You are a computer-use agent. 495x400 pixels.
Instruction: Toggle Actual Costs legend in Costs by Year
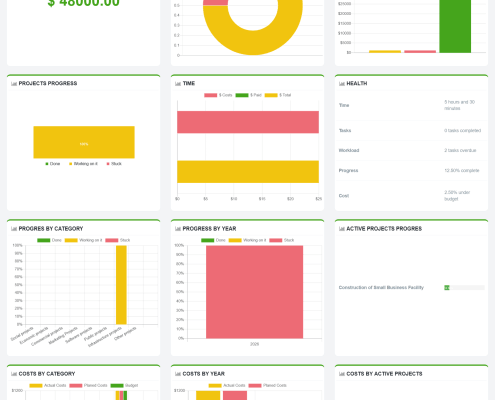pos(227,385)
